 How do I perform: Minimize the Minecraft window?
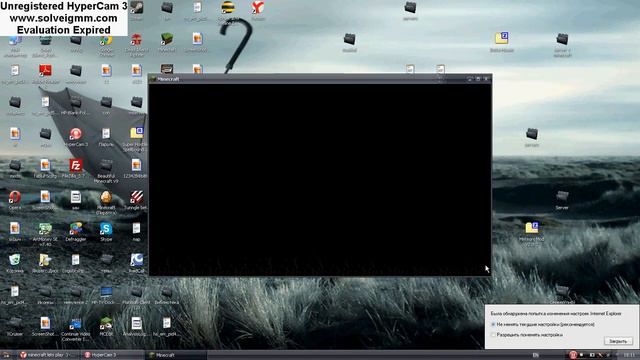tap(470, 79)
